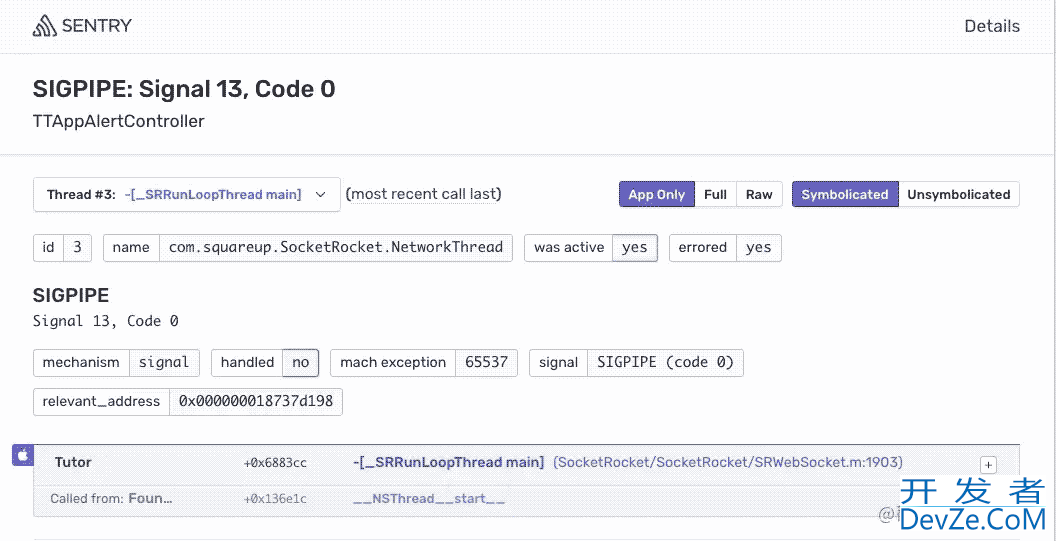The image size is (1056, 541).
Task: Click the +0x6883cc offset address
Action: click(x=275, y=463)
